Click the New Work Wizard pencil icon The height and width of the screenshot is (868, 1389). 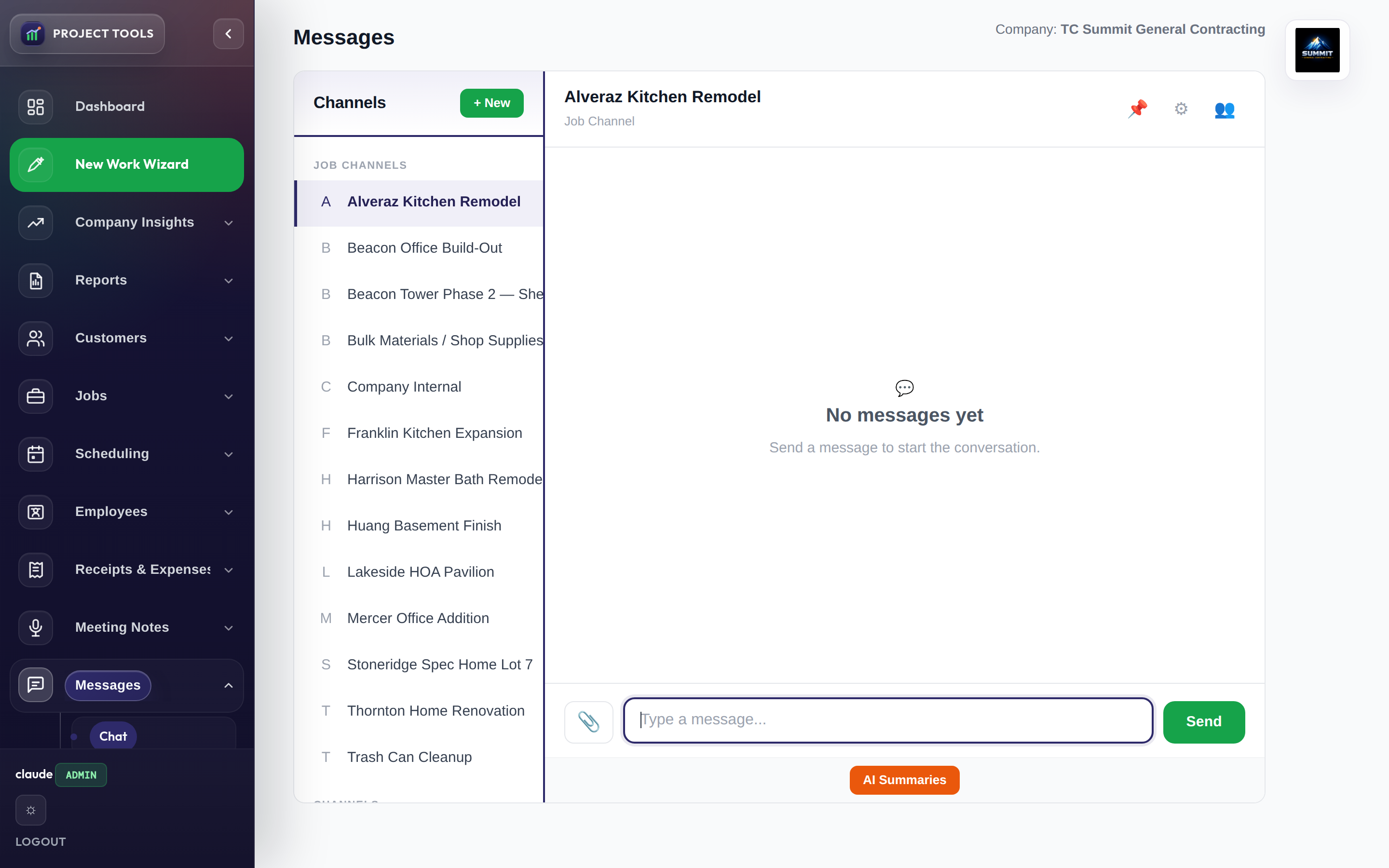pos(36,165)
